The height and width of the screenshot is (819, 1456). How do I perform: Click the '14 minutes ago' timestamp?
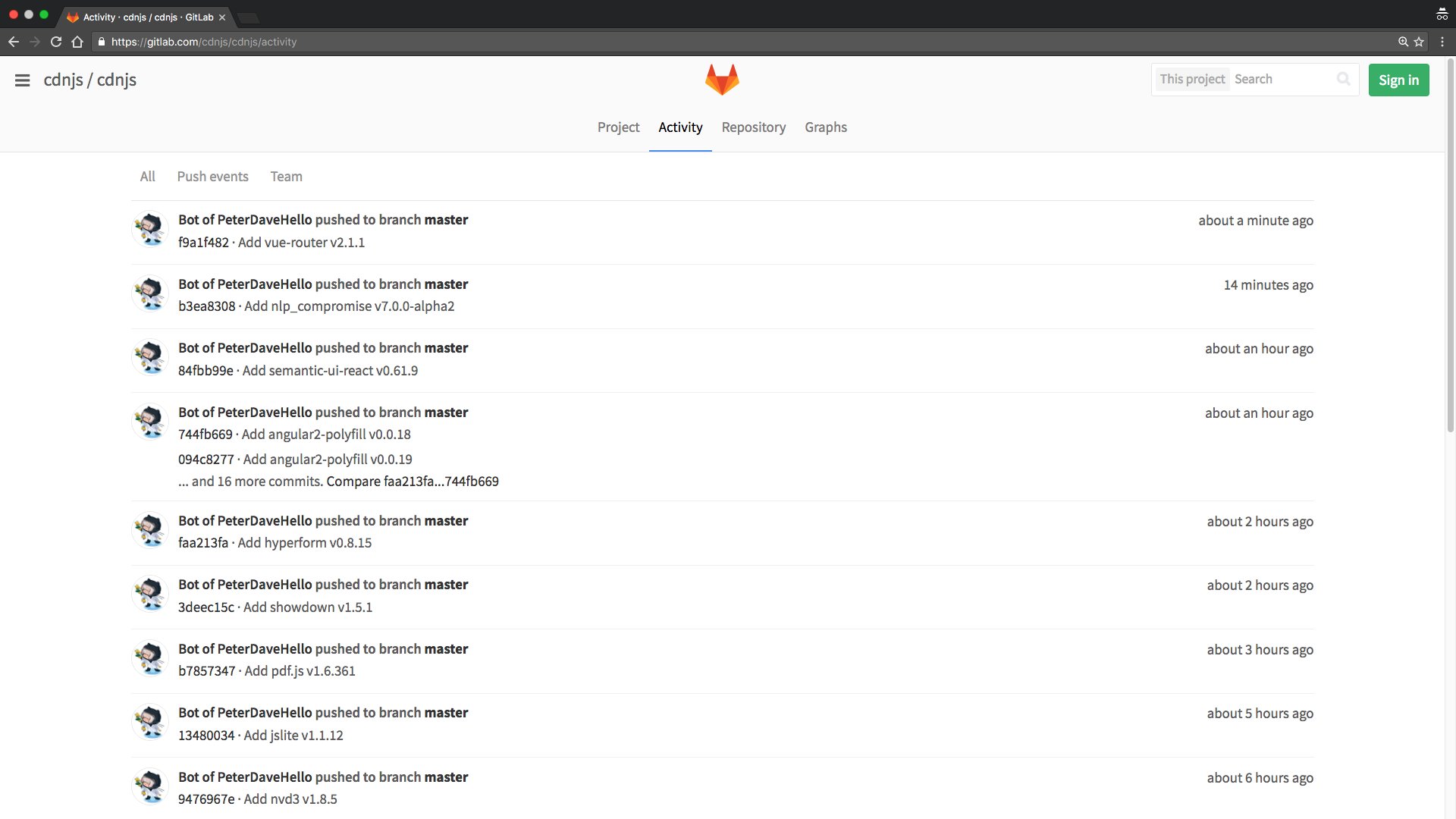coord(1269,285)
